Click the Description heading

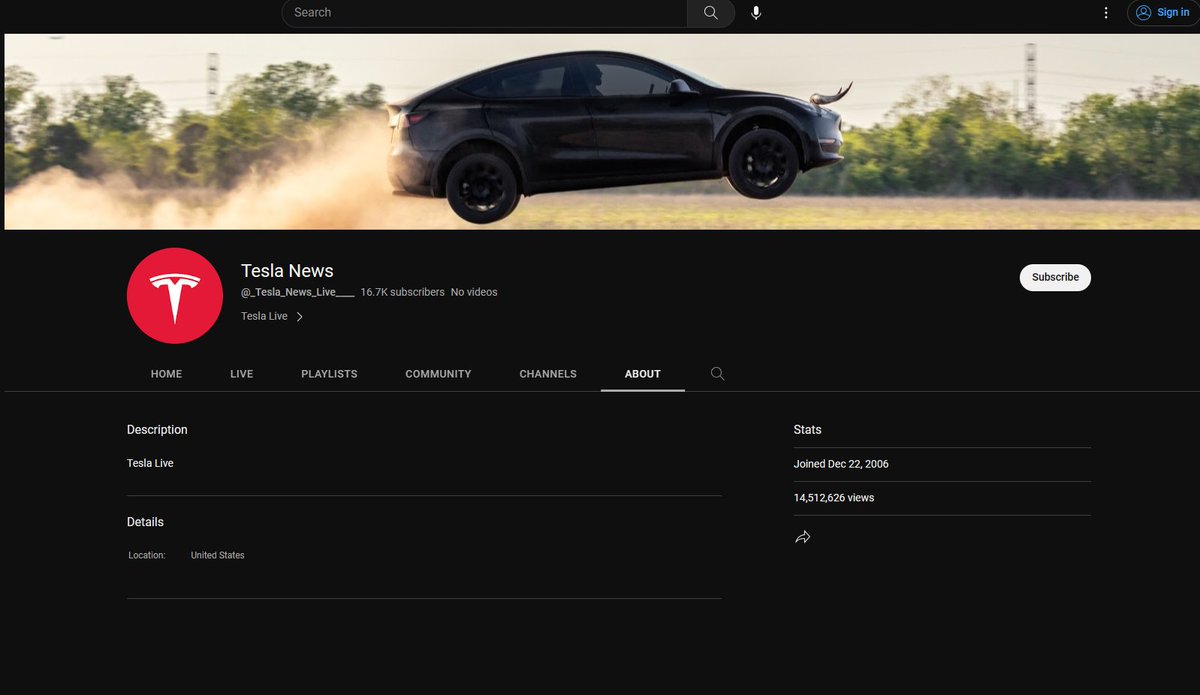157,430
